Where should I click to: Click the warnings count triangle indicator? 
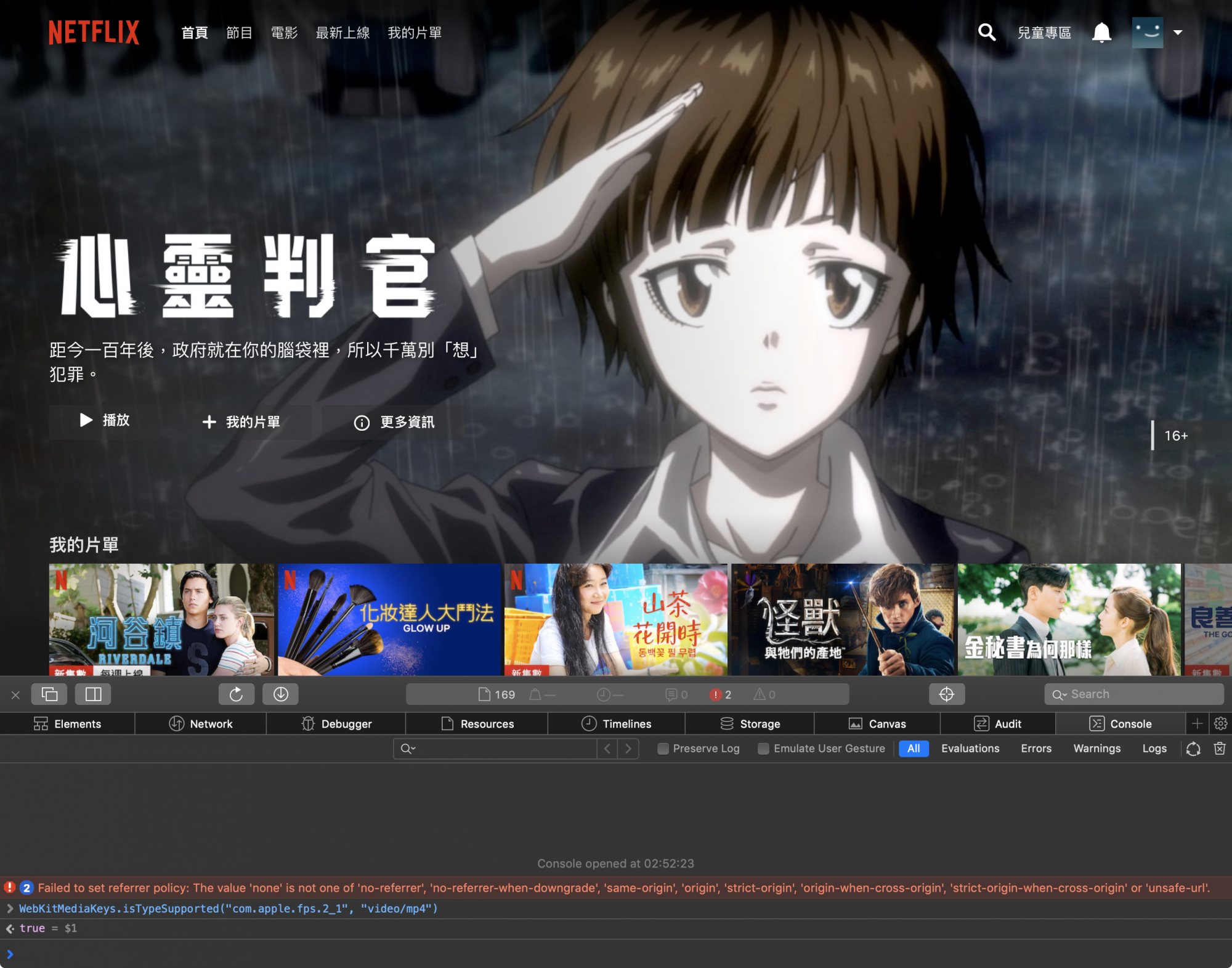click(764, 694)
